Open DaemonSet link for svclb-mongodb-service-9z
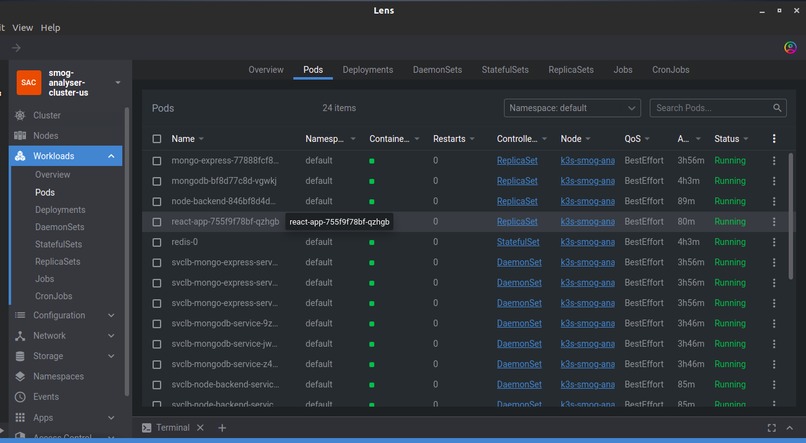Image resolution: width=806 pixels, height=443 pixels. [519, 323]
